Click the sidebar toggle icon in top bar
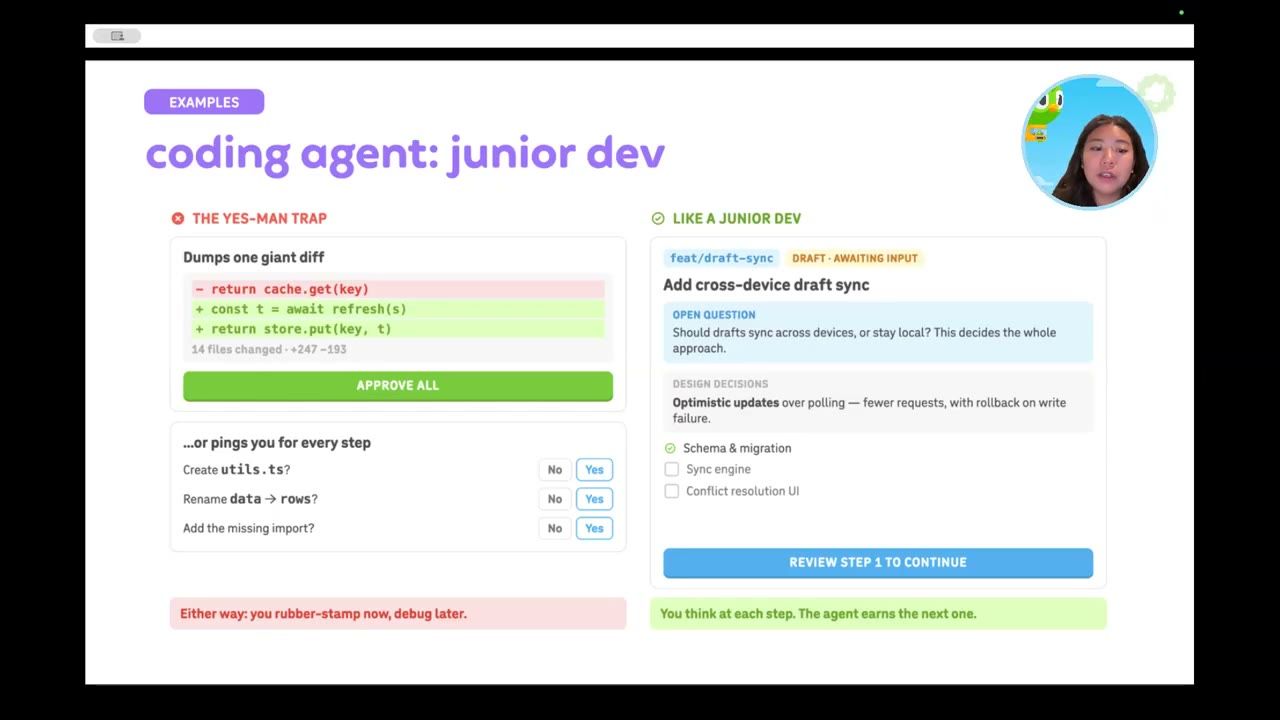This screenshot has height=720, width=1280. click(x=117, y=36)
